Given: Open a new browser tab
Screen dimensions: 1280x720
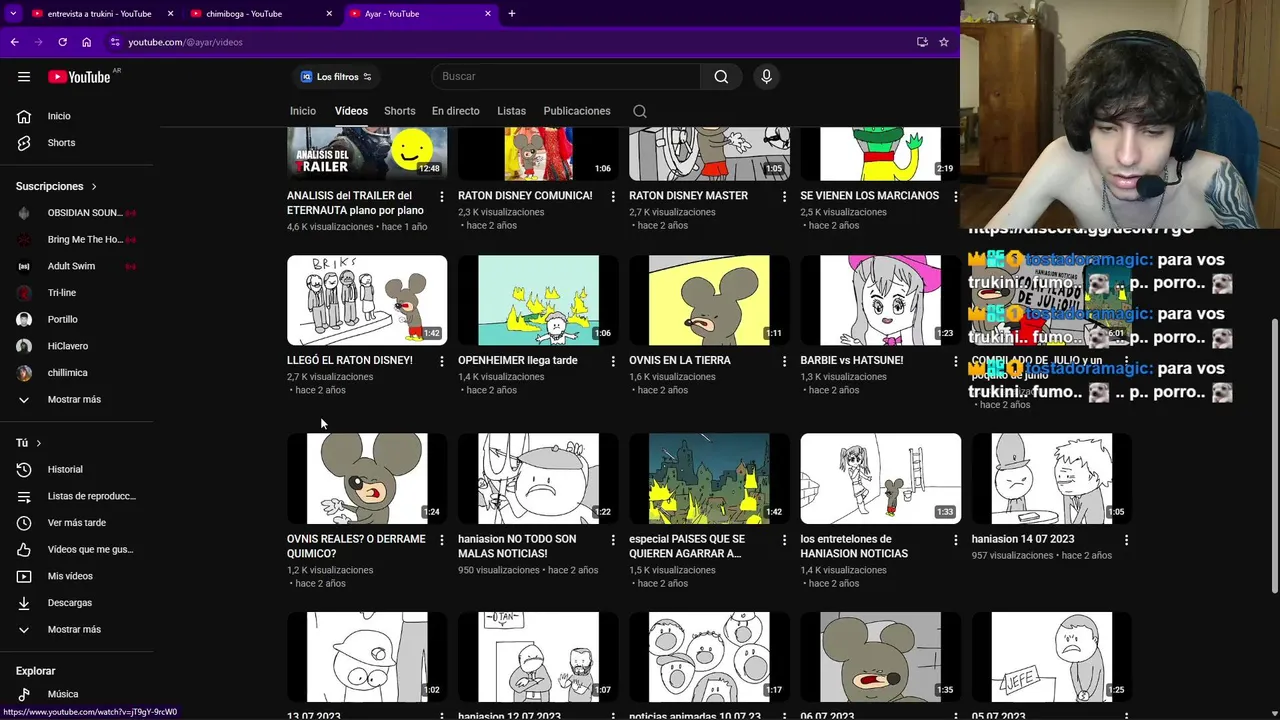Looking at the screenshot, I should (x=512, y=14).
